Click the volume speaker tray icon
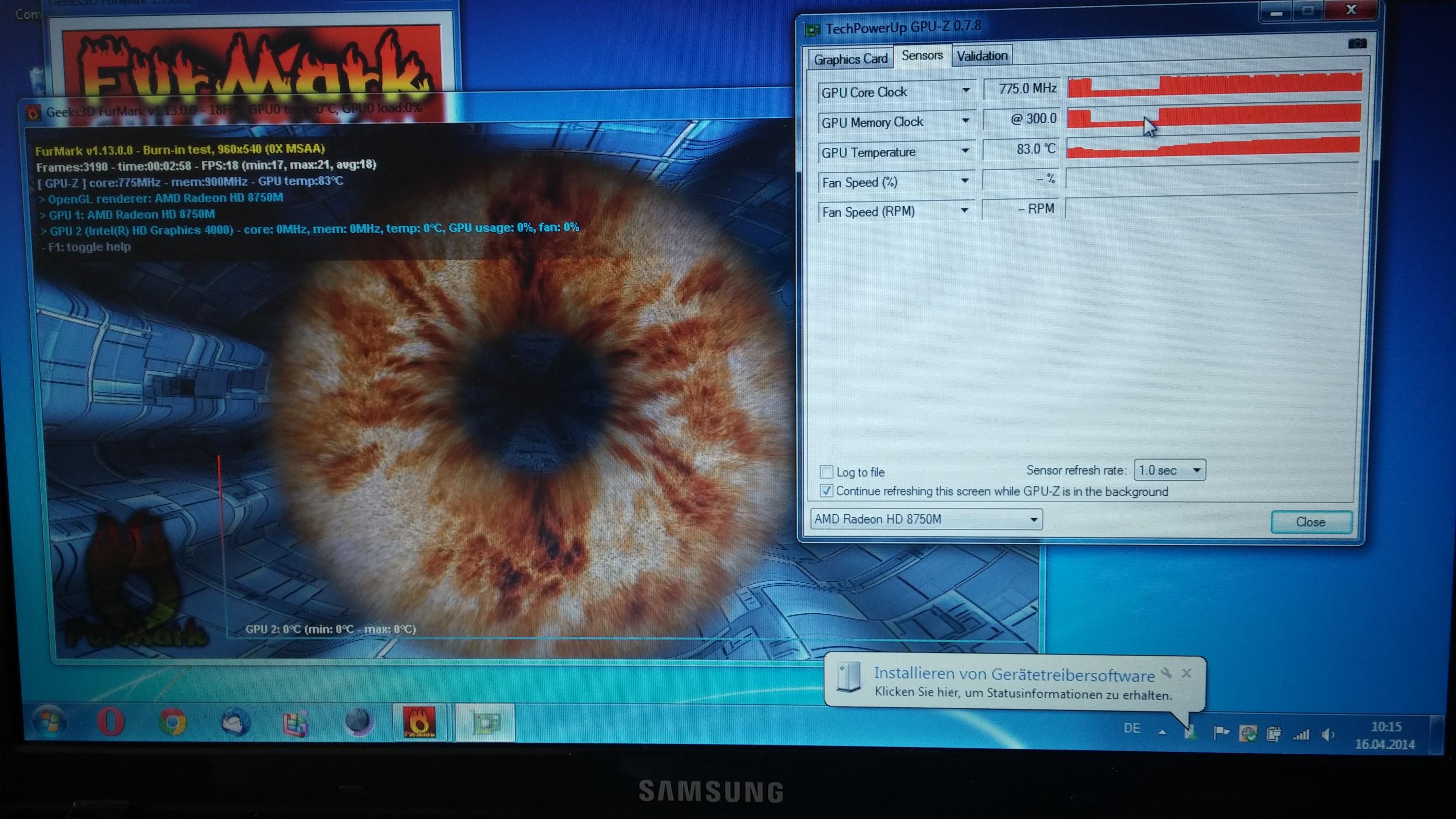1456x819 pixels. point(1328,735)
